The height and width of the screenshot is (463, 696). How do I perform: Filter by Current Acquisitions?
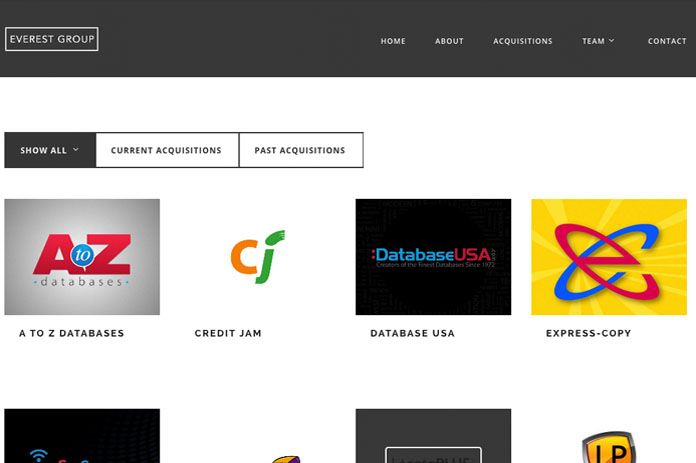166,150
